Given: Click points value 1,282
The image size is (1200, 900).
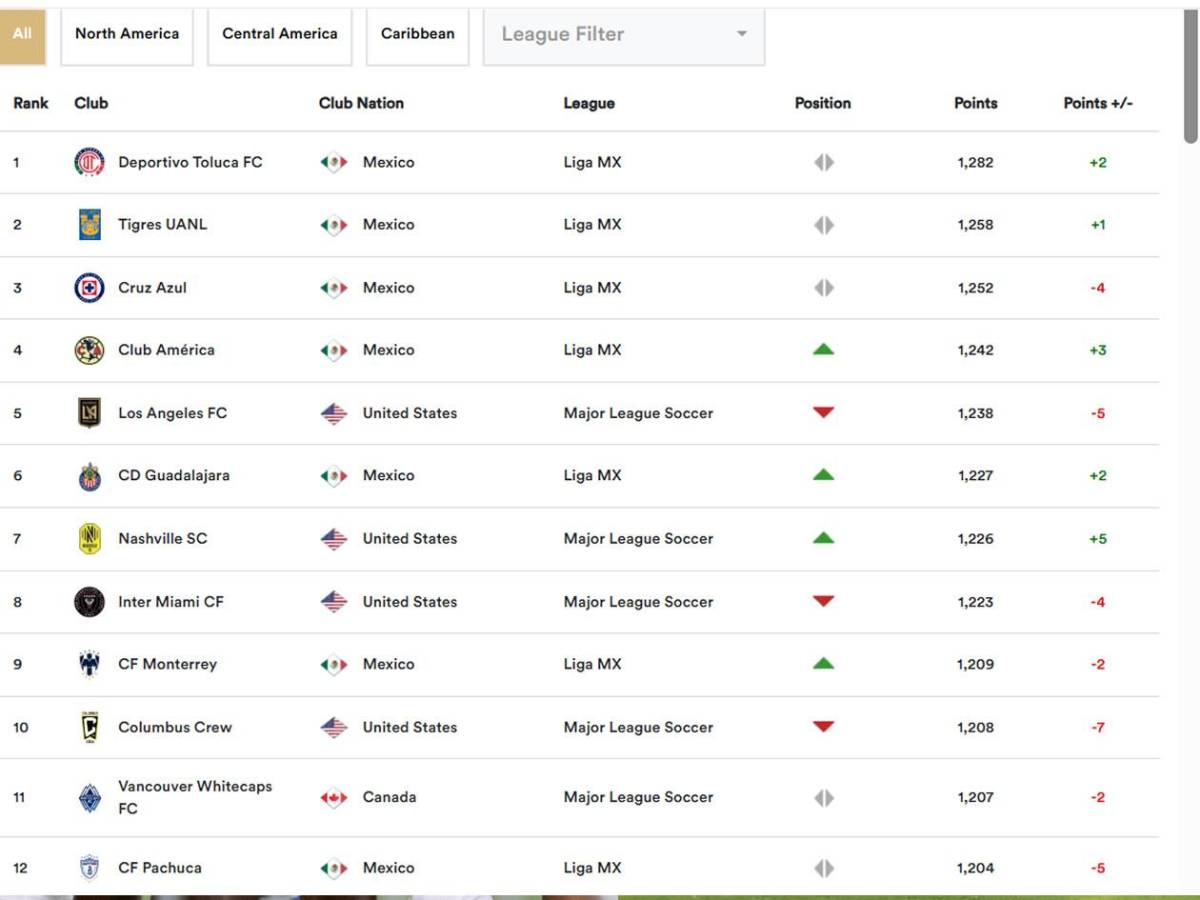Looking at the screenshot, I should click(x=975, y=162).
